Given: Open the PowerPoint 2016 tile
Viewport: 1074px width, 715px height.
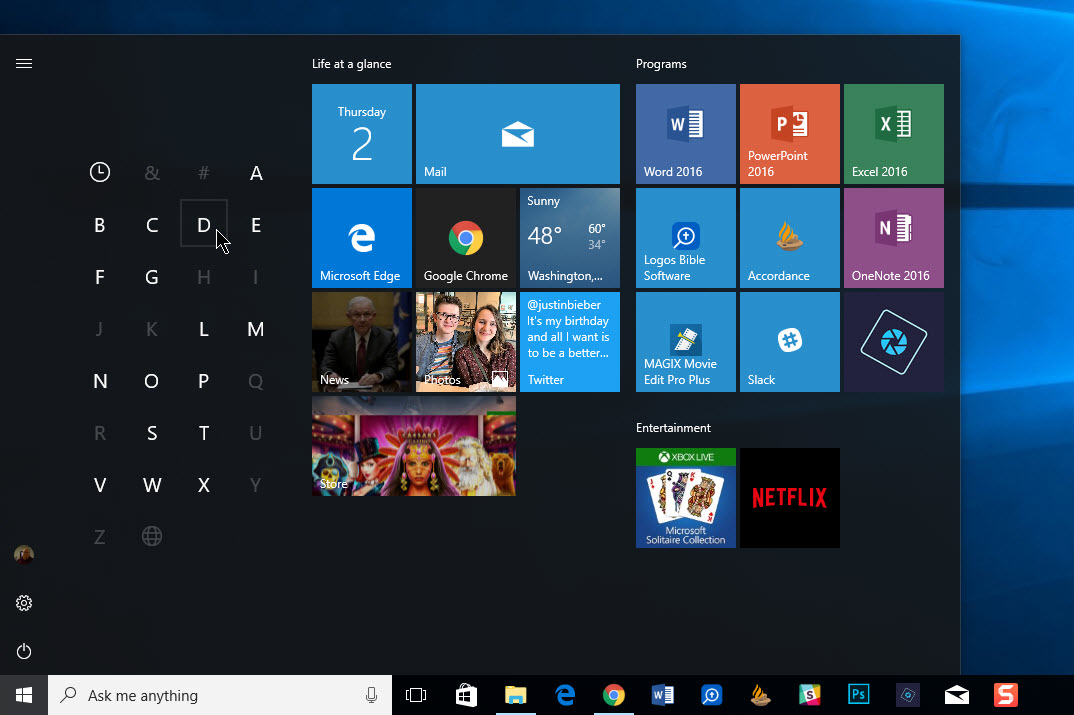Looking at the screenshot, I should pos(789,134).
